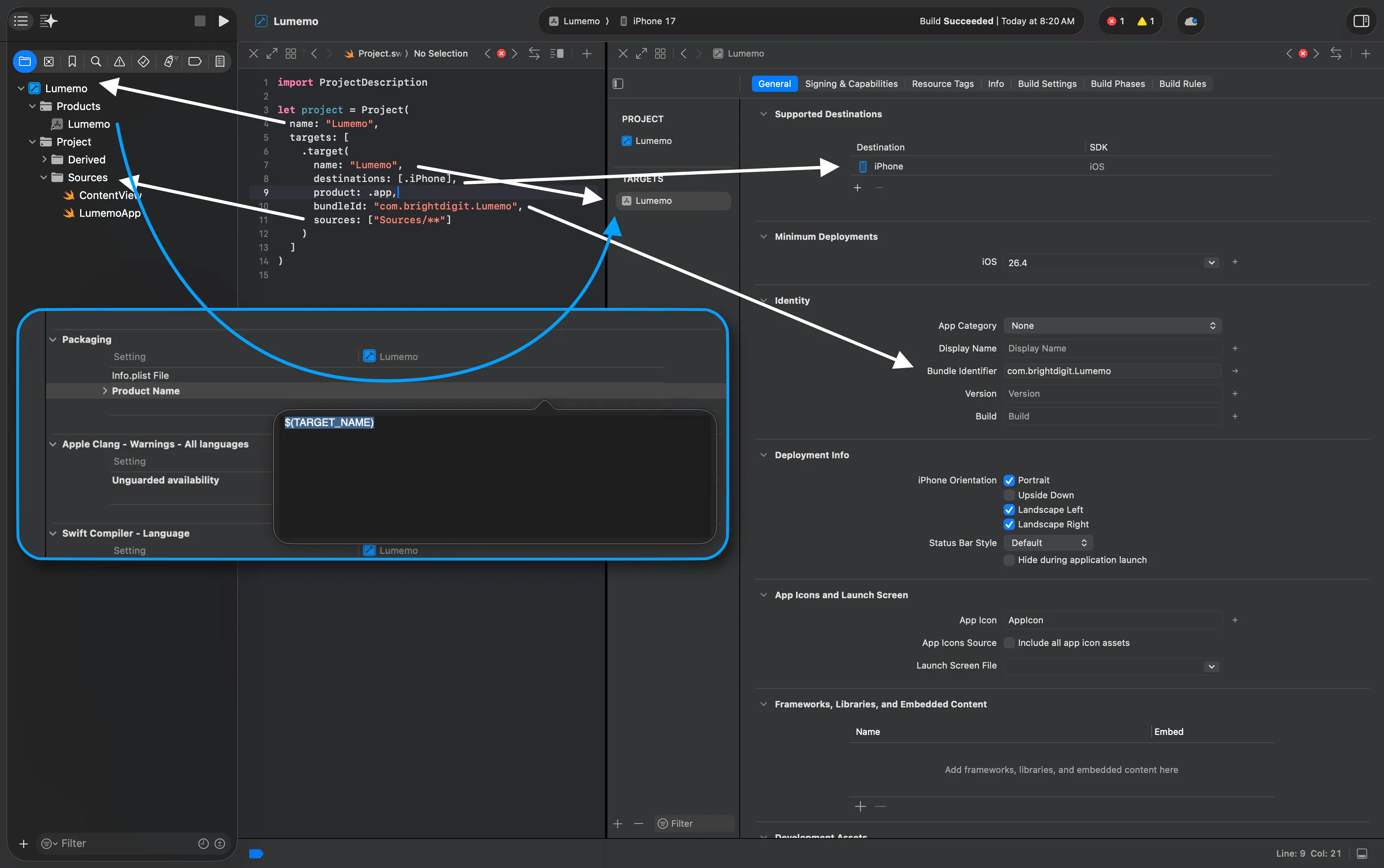Viewport: 1384px width, 868px height.
Task: Check Hide during application launch
Action: tap(1009, 560)
